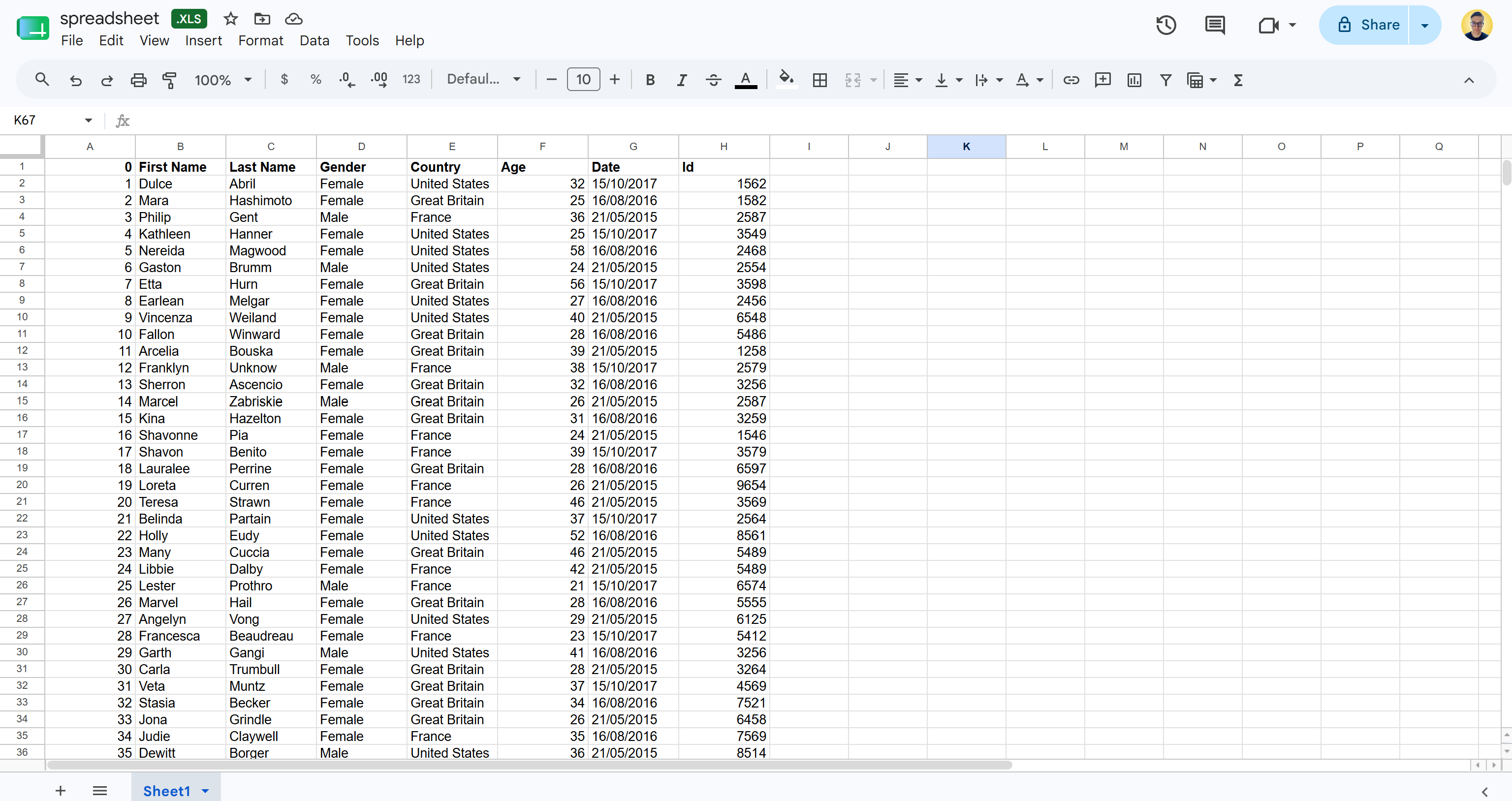1512x801 pixels.
Task: Open horizontal align dropdown
Action: click(908, 80)
